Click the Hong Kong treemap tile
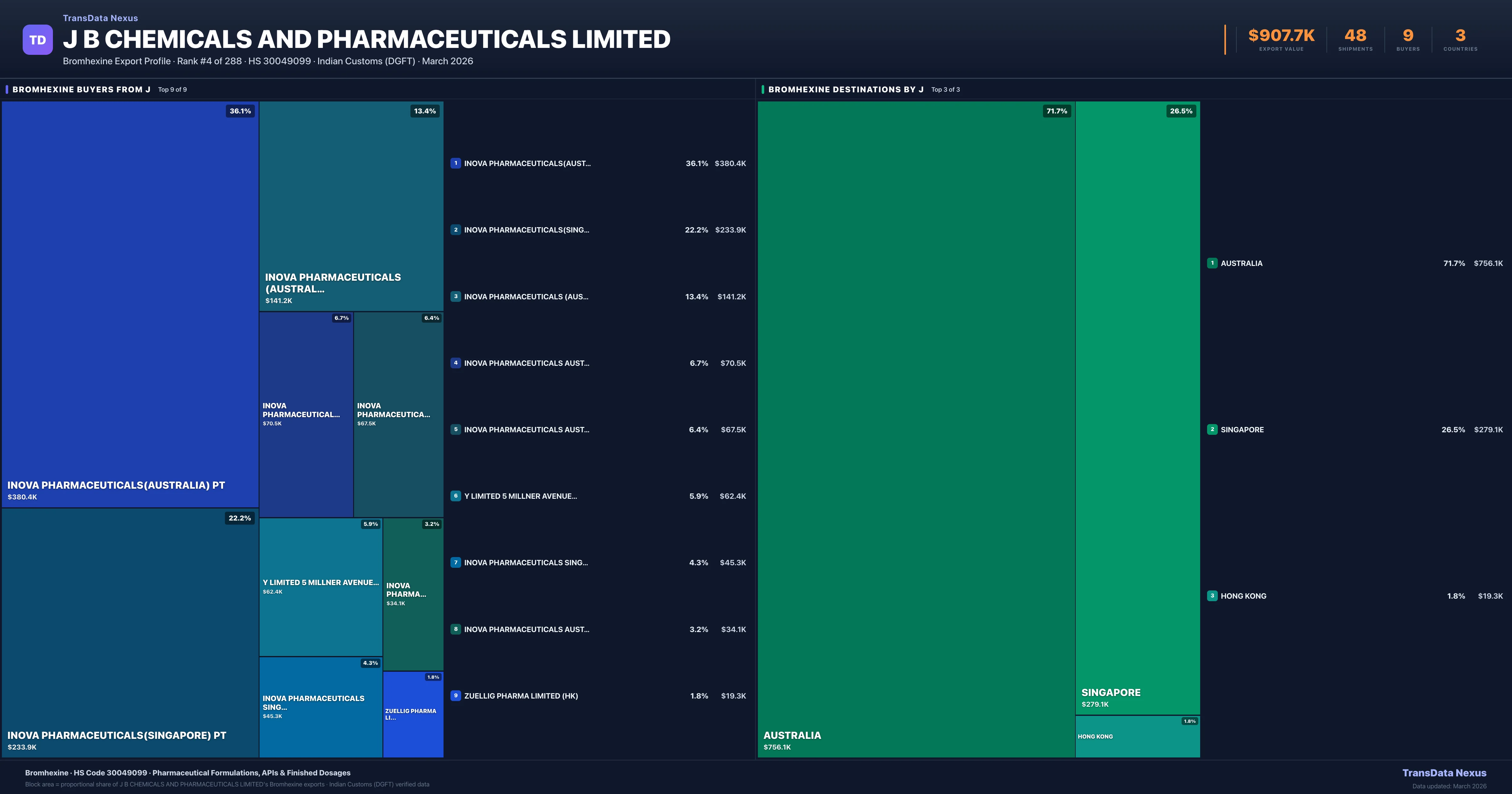 pos(1137,737)
